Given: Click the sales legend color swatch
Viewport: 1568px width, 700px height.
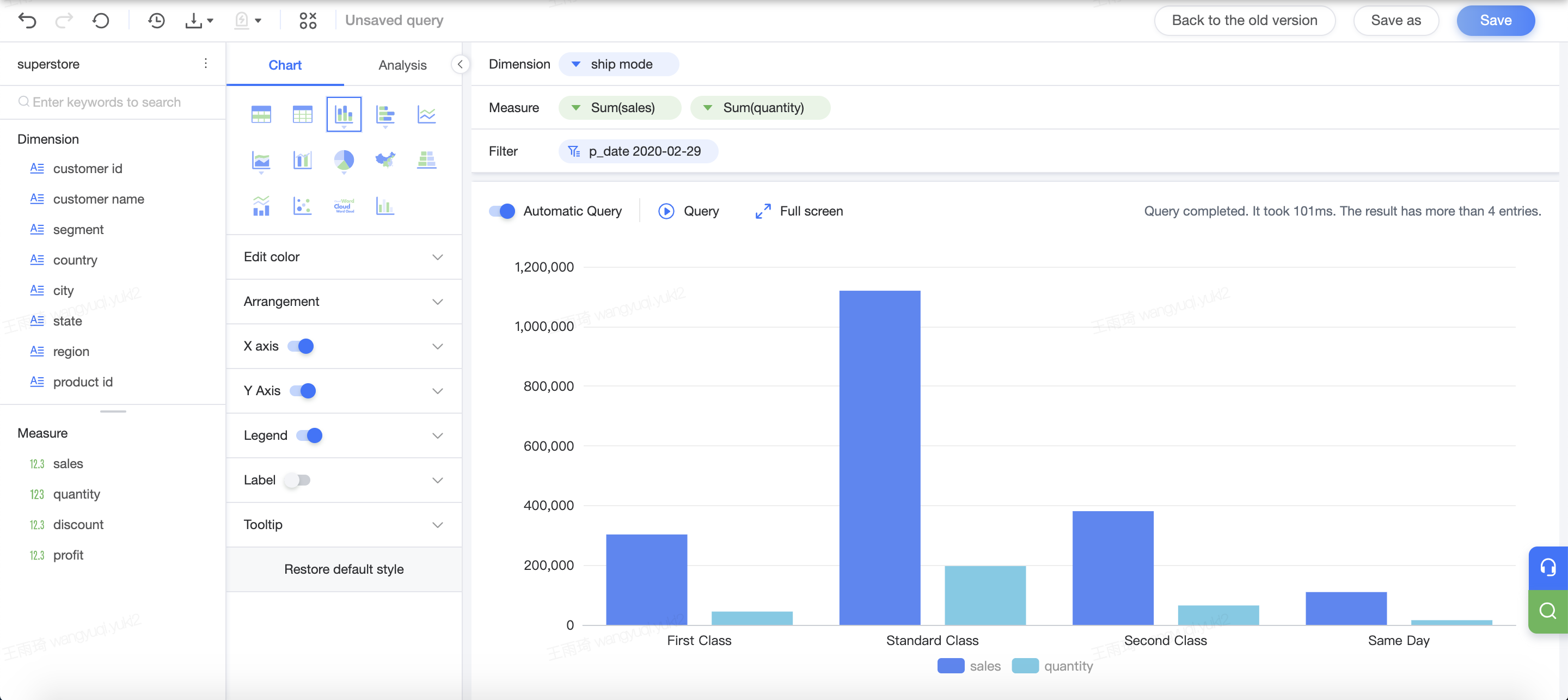Looking at the screenshot, I should (951, 666).
